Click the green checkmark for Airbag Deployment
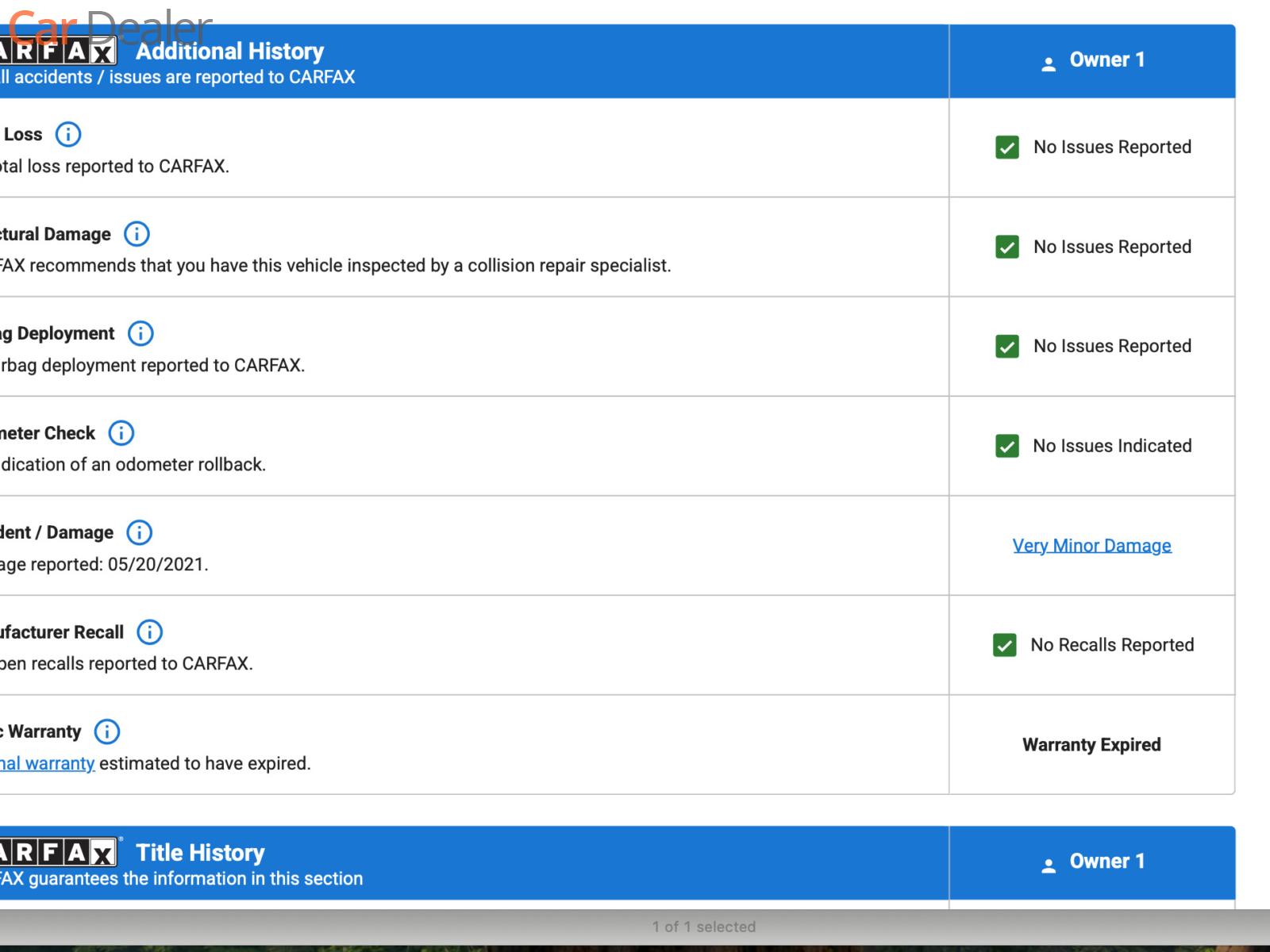 click(1007, 347)
